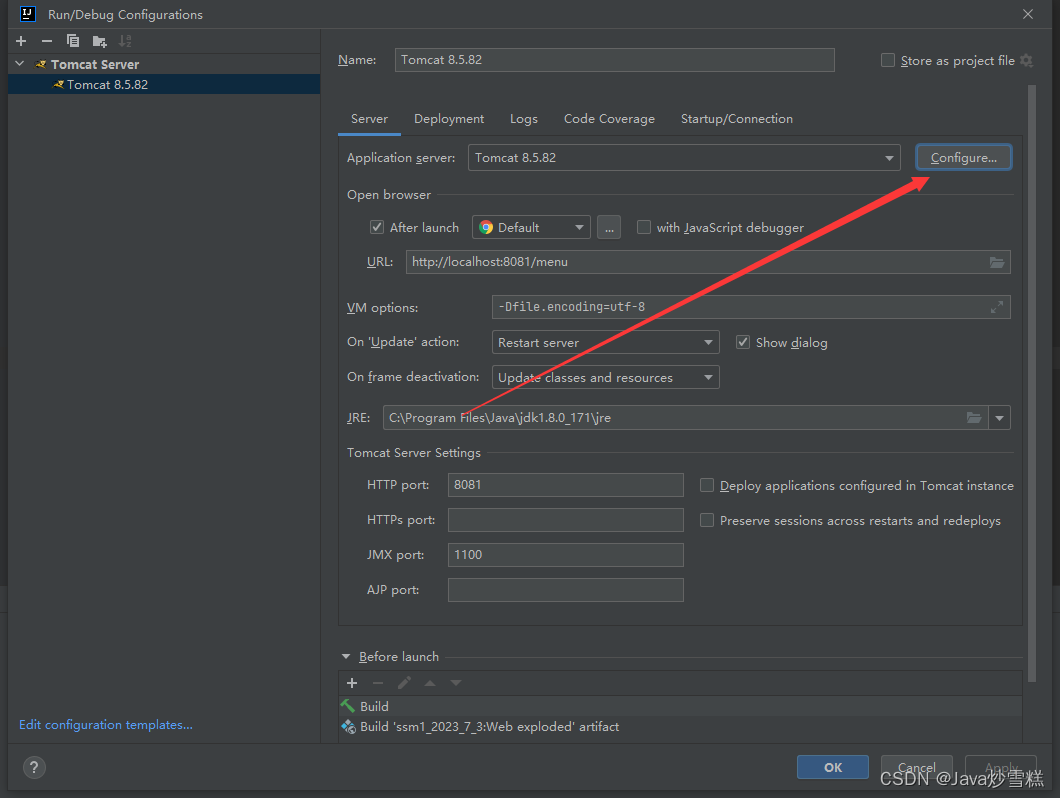The width and height of the screenshot is (1060, 798).
Task: Close the Run/Debug Configurations dialog
Action: point(1028,14)
